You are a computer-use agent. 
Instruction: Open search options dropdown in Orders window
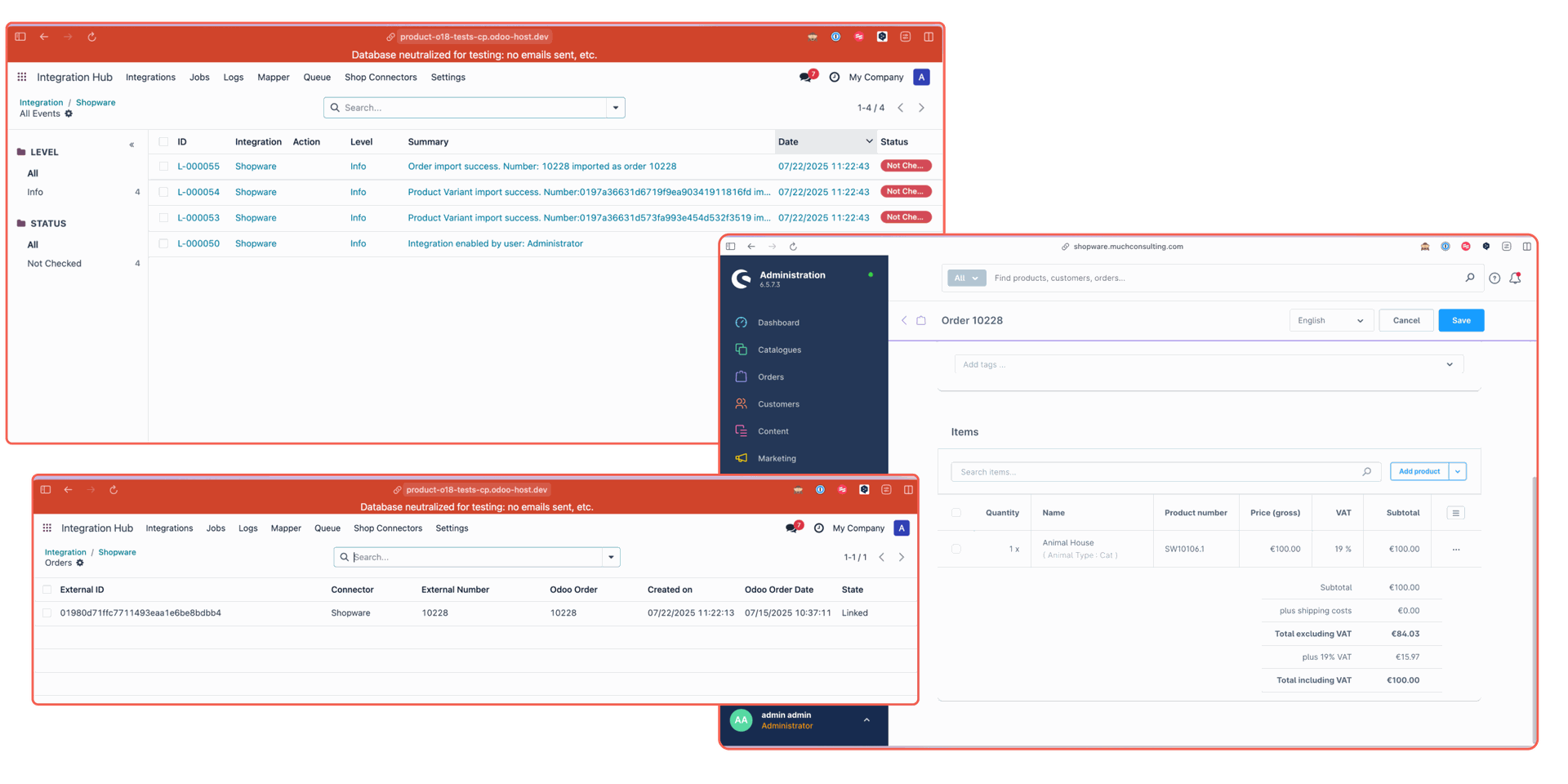click(611, 557)
